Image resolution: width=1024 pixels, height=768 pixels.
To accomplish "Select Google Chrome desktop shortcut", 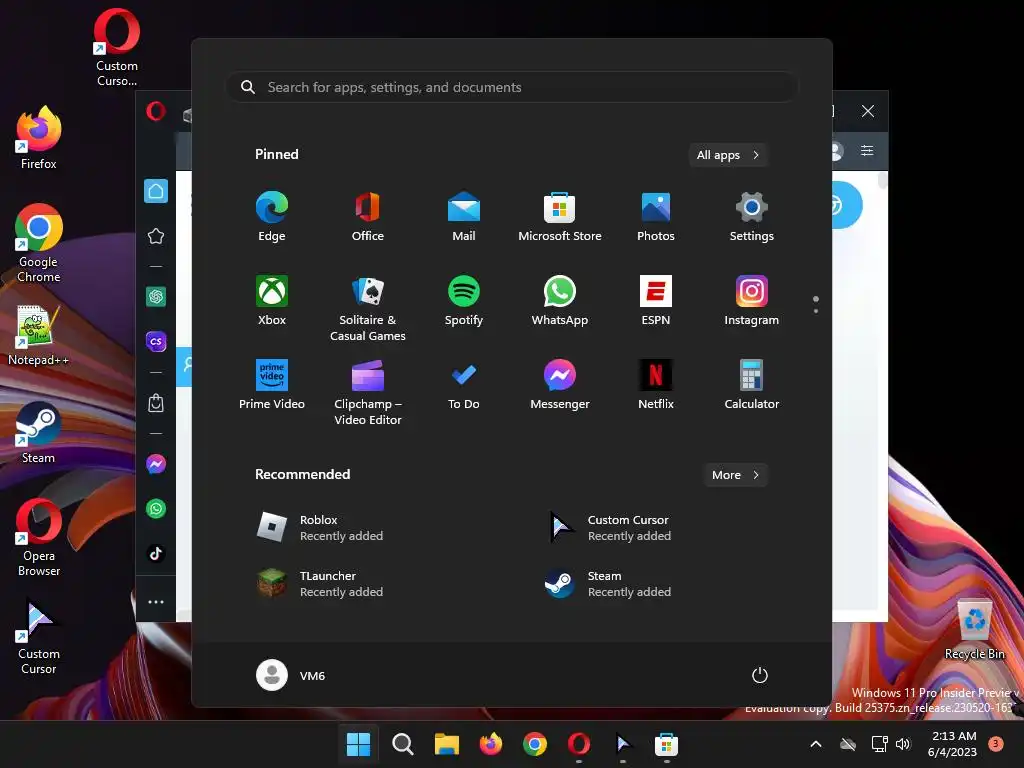I will pyautogui.click(x=39, y=243).
